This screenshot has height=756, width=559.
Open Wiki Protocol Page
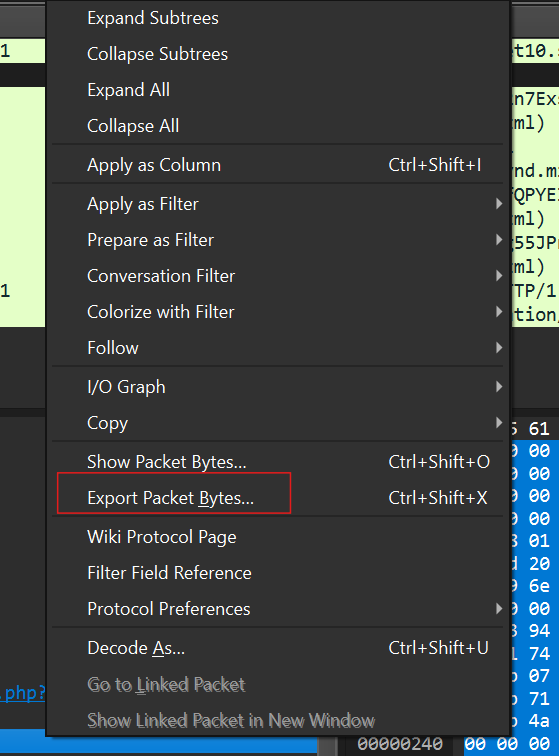277,537
